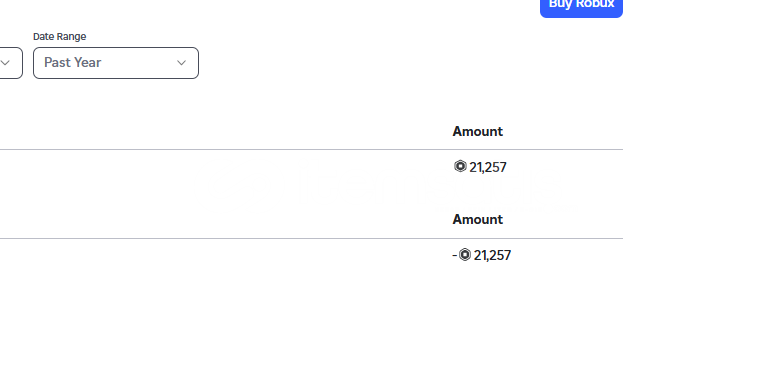Click the minus sign before the Robux icon
Viewport: 772px width, 372px height.
[x=454, y=255]
